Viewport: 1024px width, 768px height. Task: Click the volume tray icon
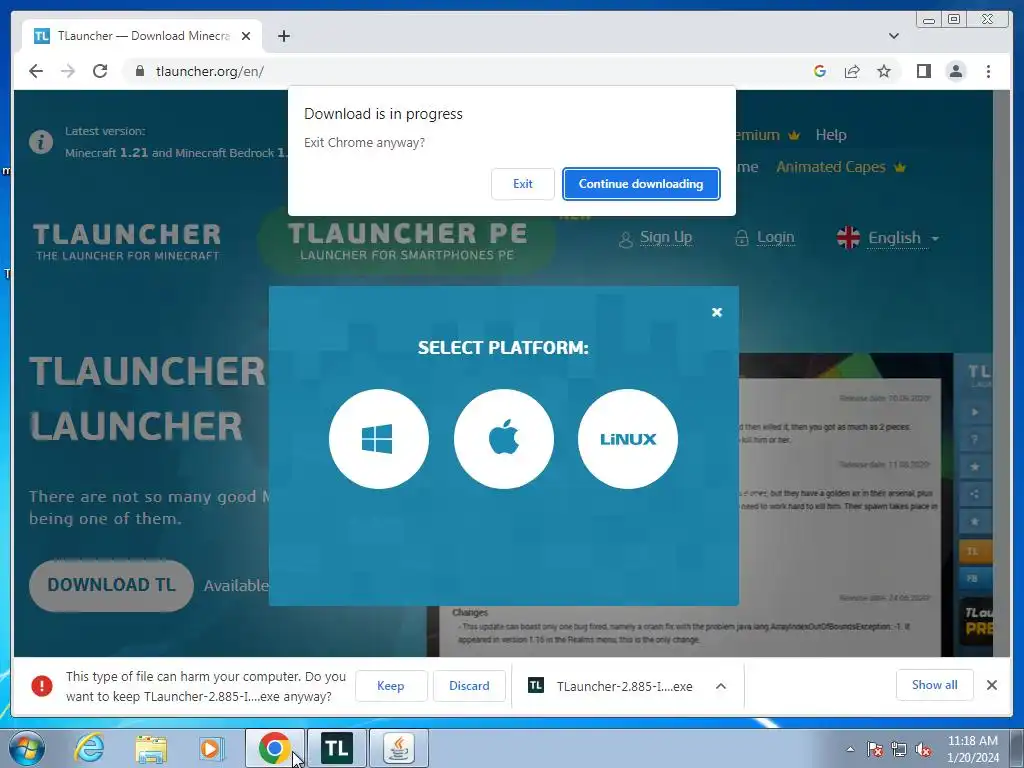(923, 750)
